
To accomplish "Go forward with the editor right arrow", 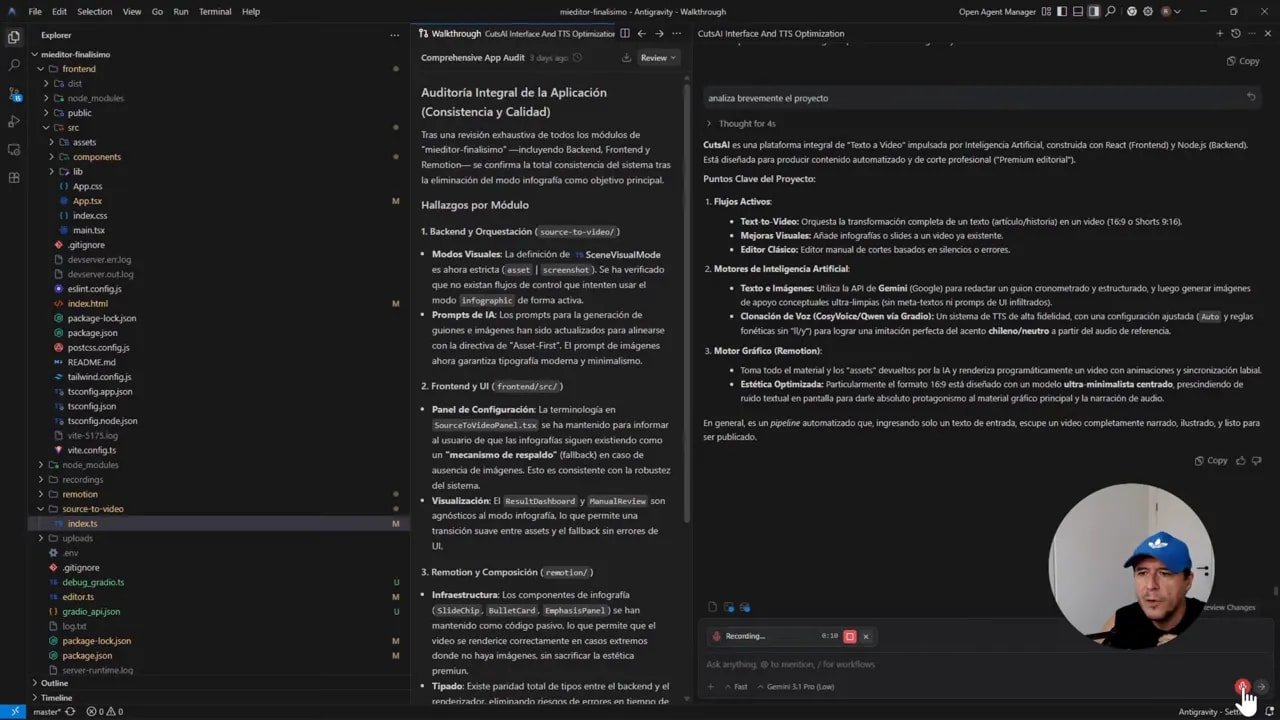I will pyautogui.click(x=659, y=33).
